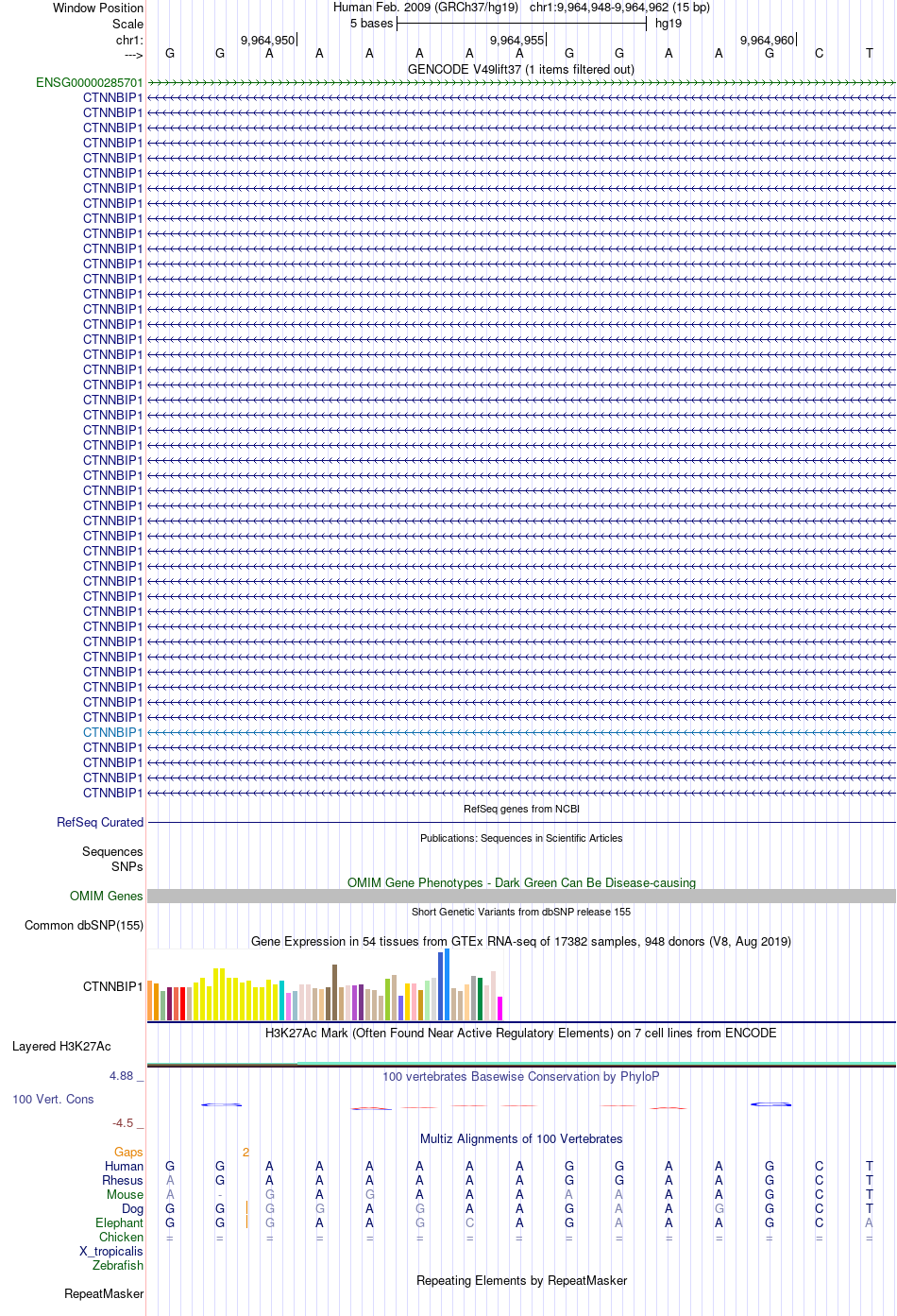Click the Elephant alignment row label
Image resolution: width=897 pixels, height=1316 pixels.
click(119, 1222)
